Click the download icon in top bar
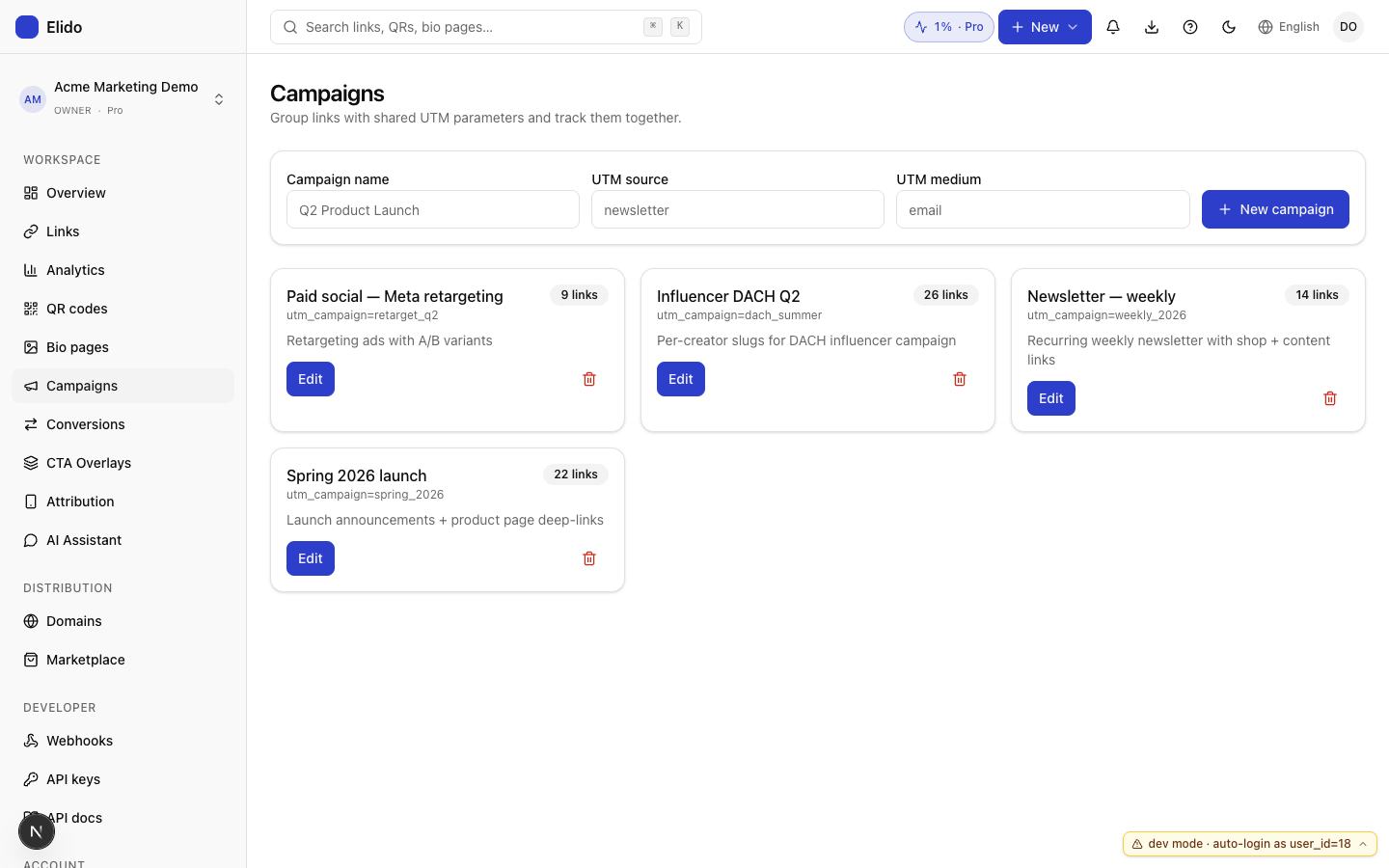The height and width of the screenshot is (868, 1389). (1152, 27)
